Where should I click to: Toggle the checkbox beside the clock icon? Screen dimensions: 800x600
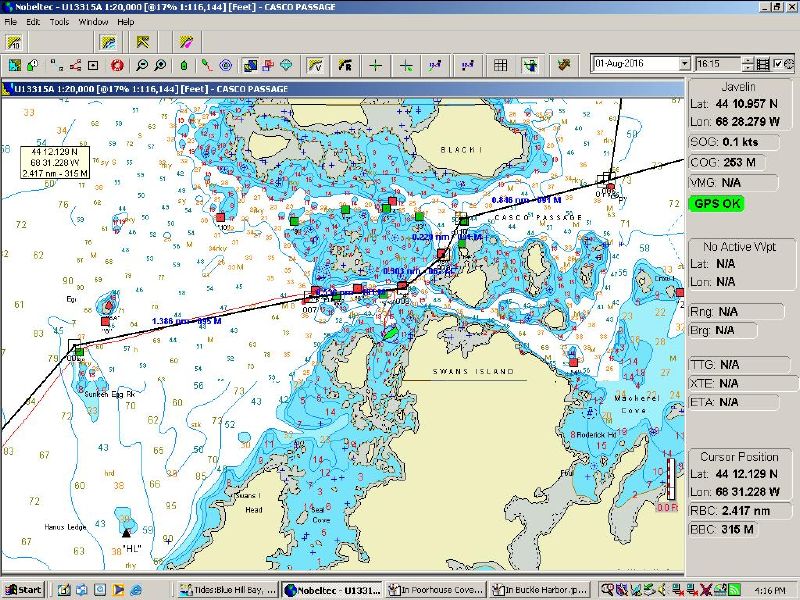tap(777, 64)
